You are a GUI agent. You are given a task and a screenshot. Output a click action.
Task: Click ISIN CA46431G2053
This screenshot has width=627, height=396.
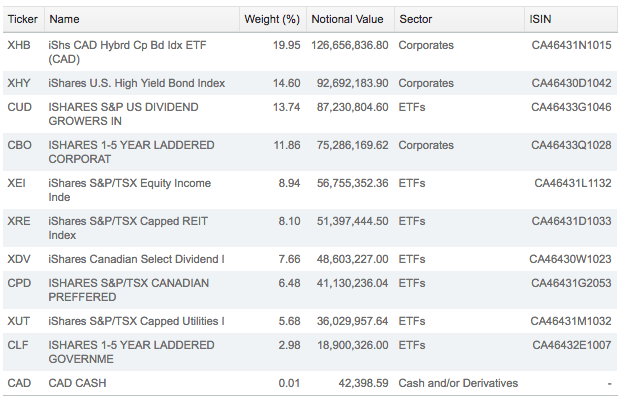pos(571,283)
